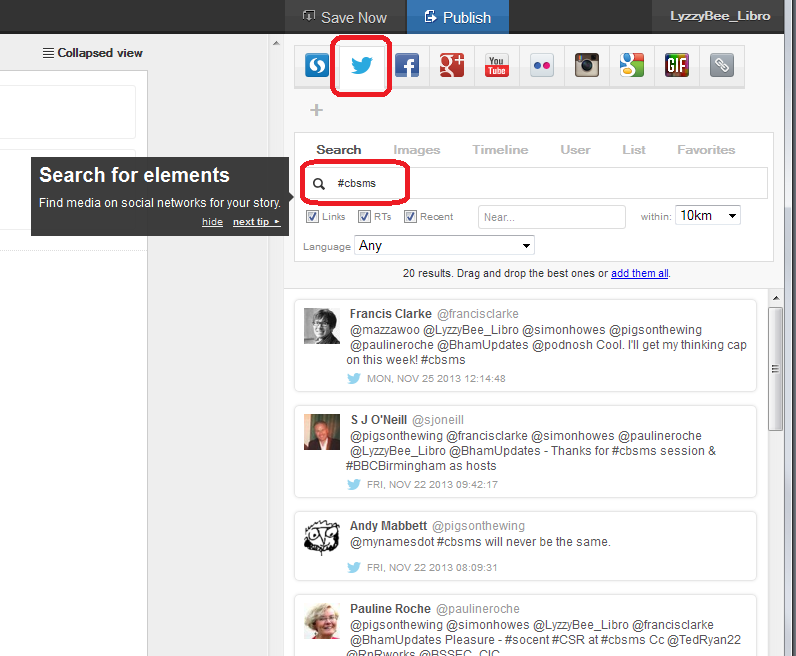The width and height of the screenshot is (796, 656).
Task: Open the Flickr source icon
Action: click(541, 66)
